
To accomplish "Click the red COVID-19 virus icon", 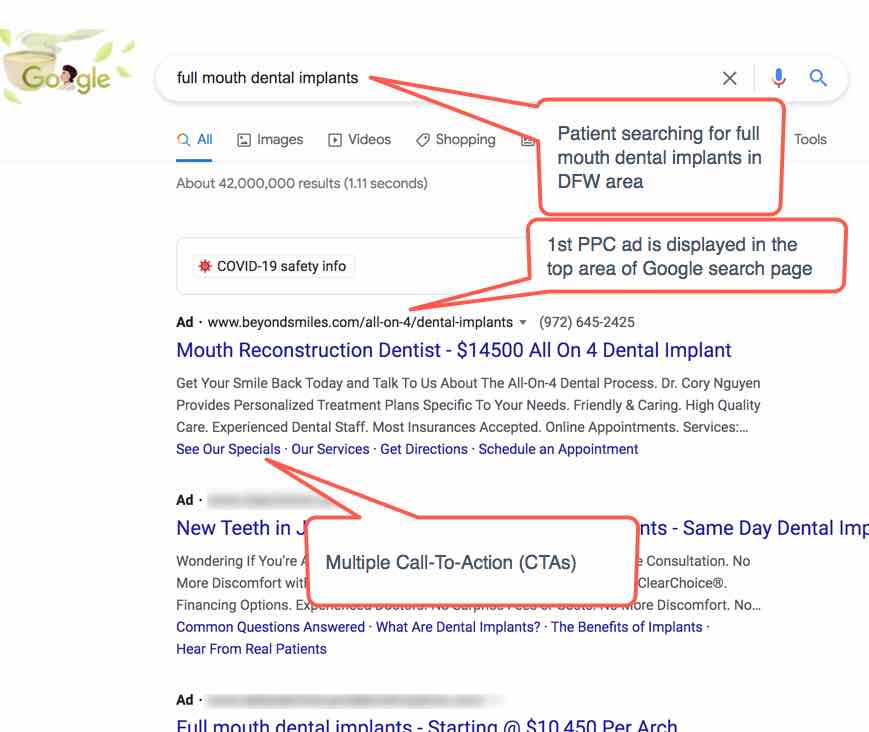I will (205, 267).
